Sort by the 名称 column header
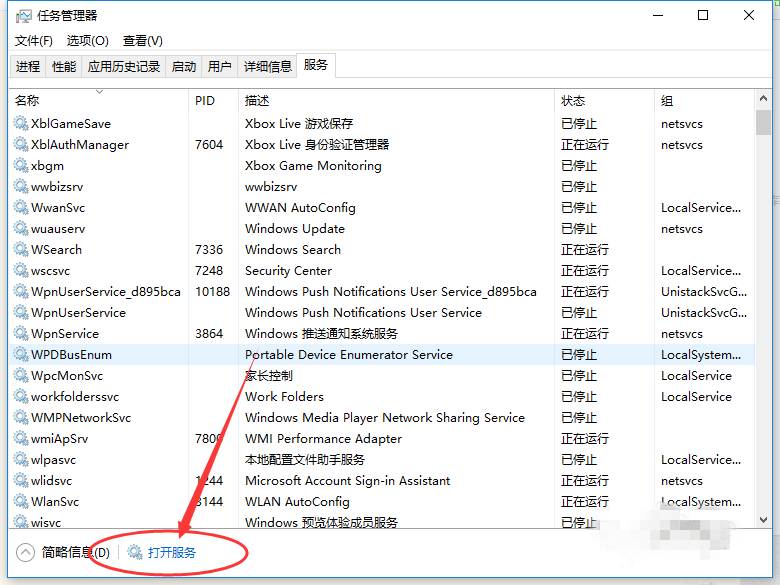 [x=98, y=100]
